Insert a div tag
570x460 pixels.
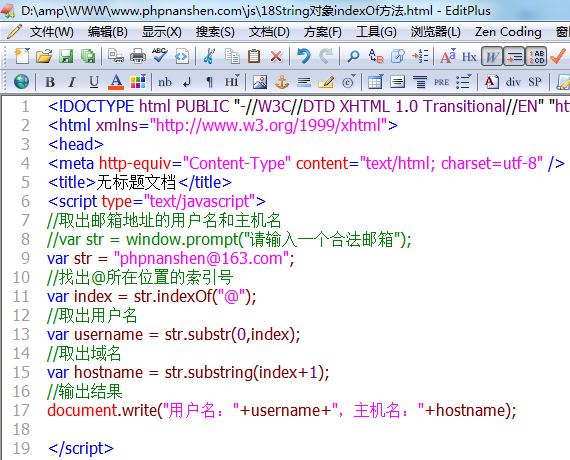pyautogui.click(x=513, y=82)
